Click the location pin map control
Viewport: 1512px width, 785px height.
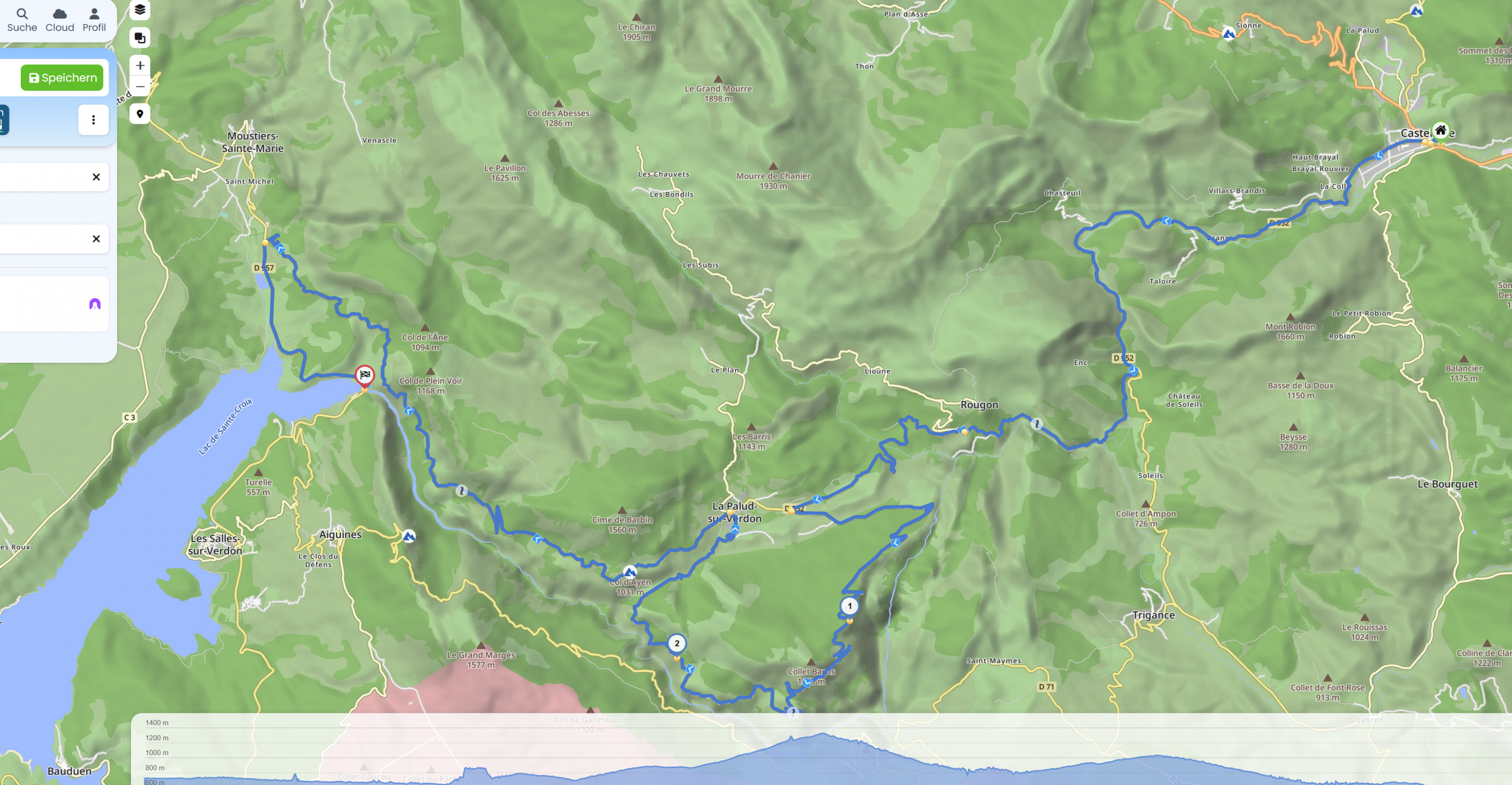point(140,114)
